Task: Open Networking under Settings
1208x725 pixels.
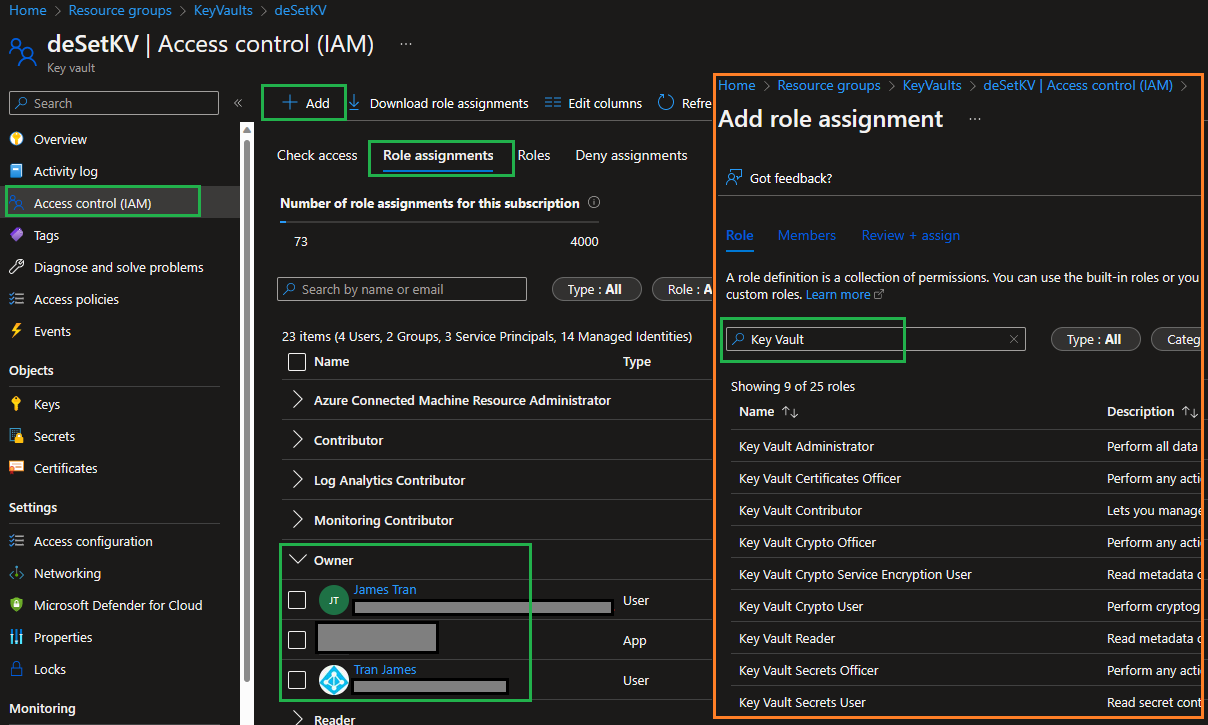Action: point(67,573)
